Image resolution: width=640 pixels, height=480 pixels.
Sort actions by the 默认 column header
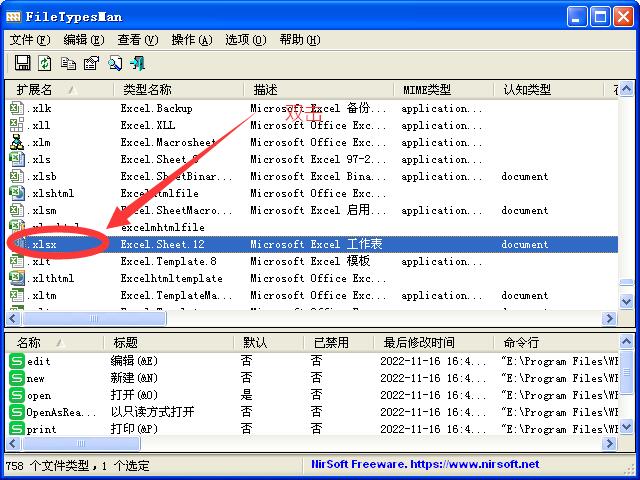pyautogui.click(x=269, y=342)
